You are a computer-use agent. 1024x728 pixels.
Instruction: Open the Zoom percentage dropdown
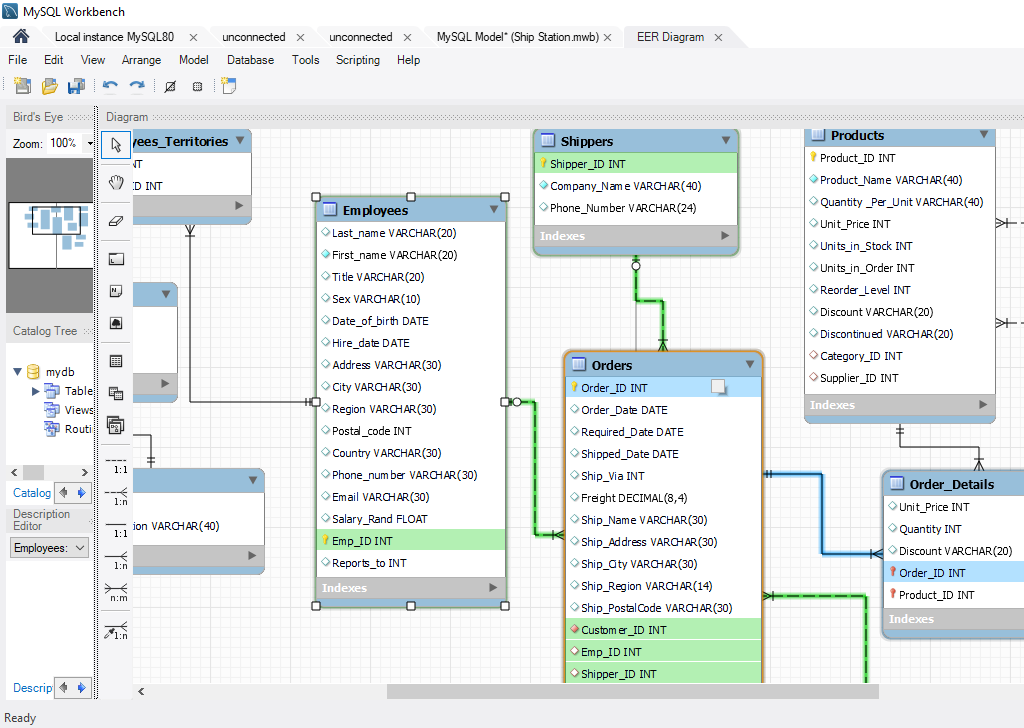pyautogui.click(x=89, y=143)
